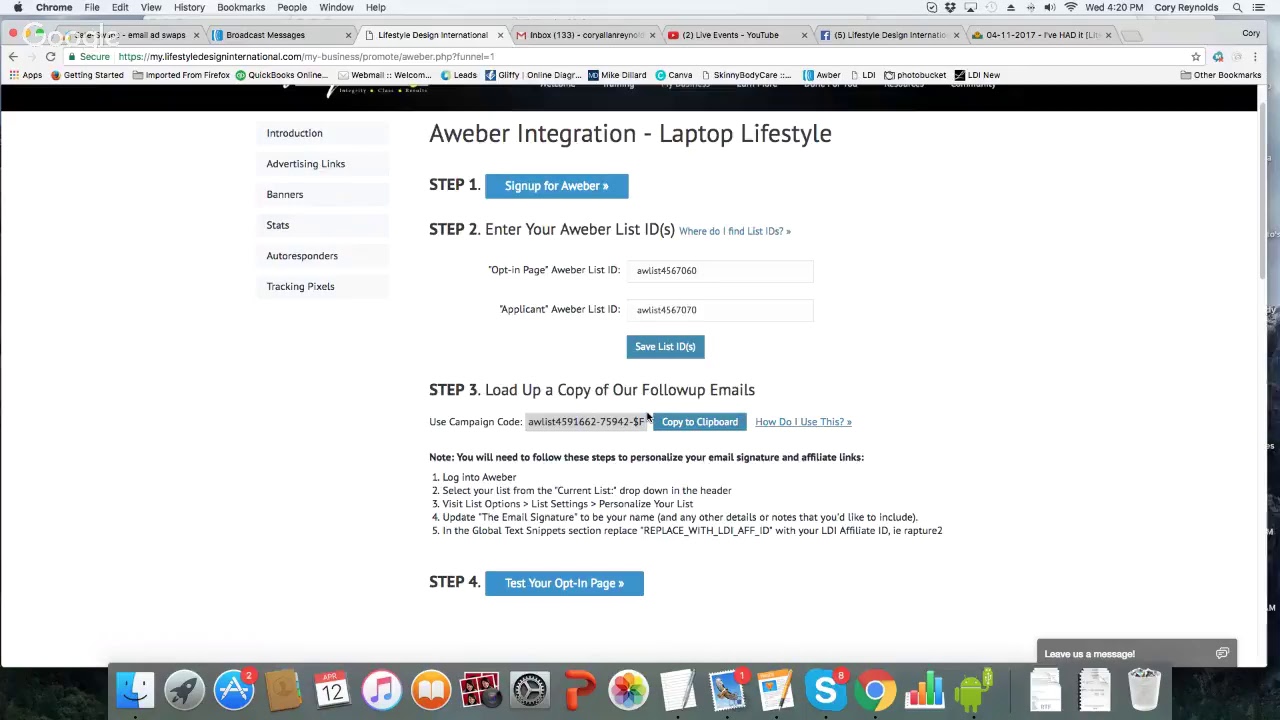
Task: Open TextEdit from the dock
Action: coord(677,690)
